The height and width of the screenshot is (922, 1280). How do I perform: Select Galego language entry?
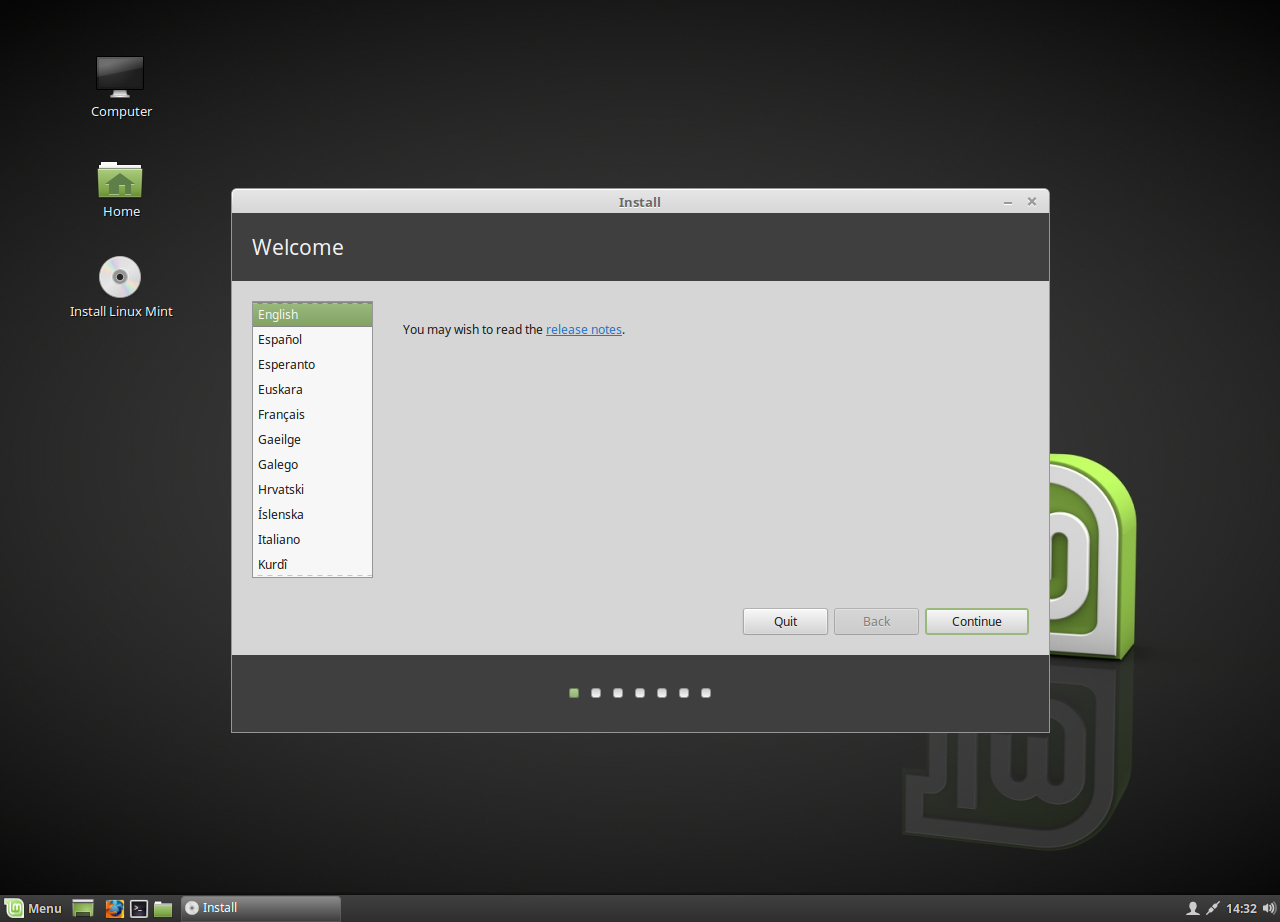(312, 464)
